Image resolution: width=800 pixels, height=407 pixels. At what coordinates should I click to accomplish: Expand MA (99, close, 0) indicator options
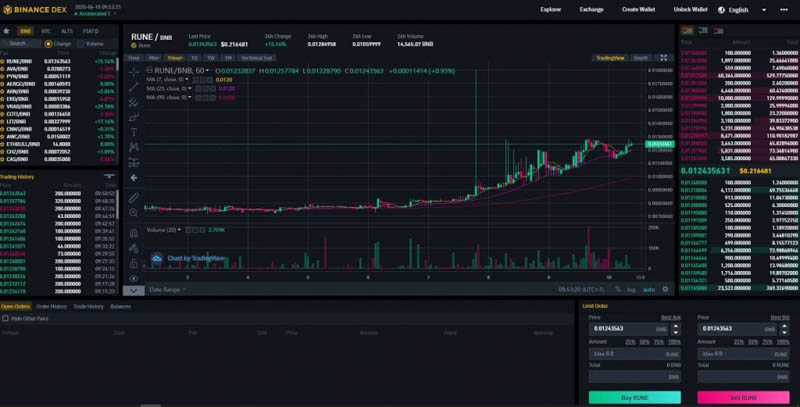[x=190, y=97]
